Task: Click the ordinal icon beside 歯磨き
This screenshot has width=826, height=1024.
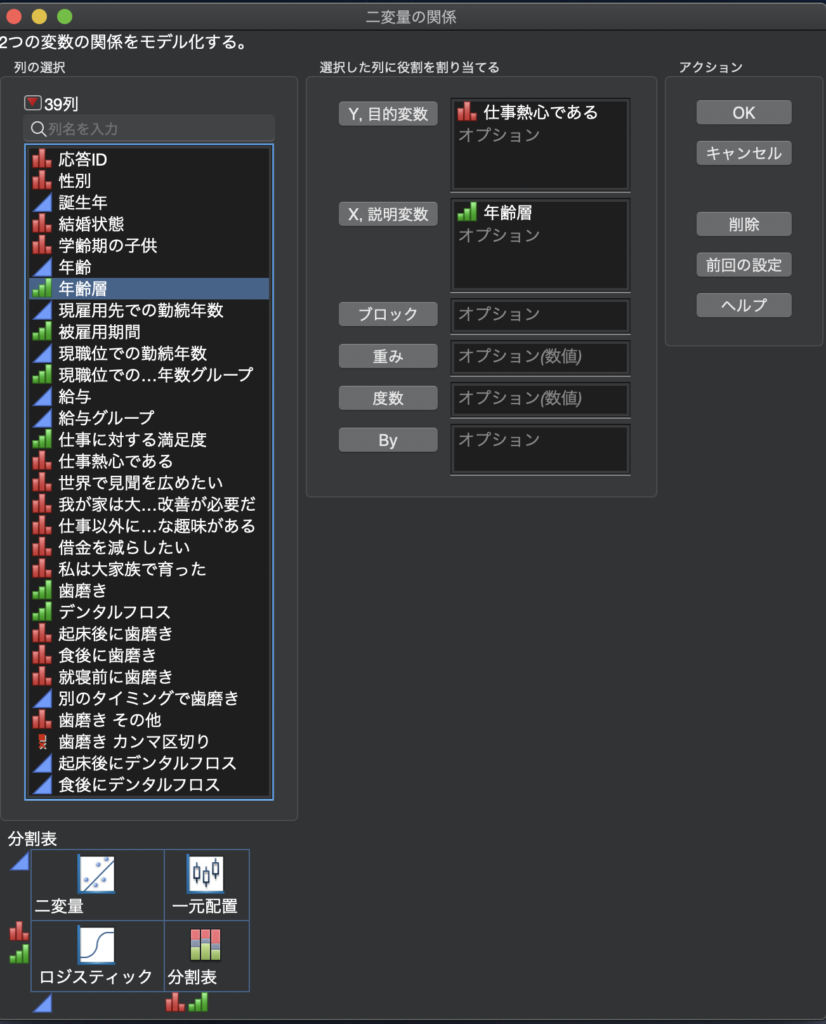Action: point(42,590)
